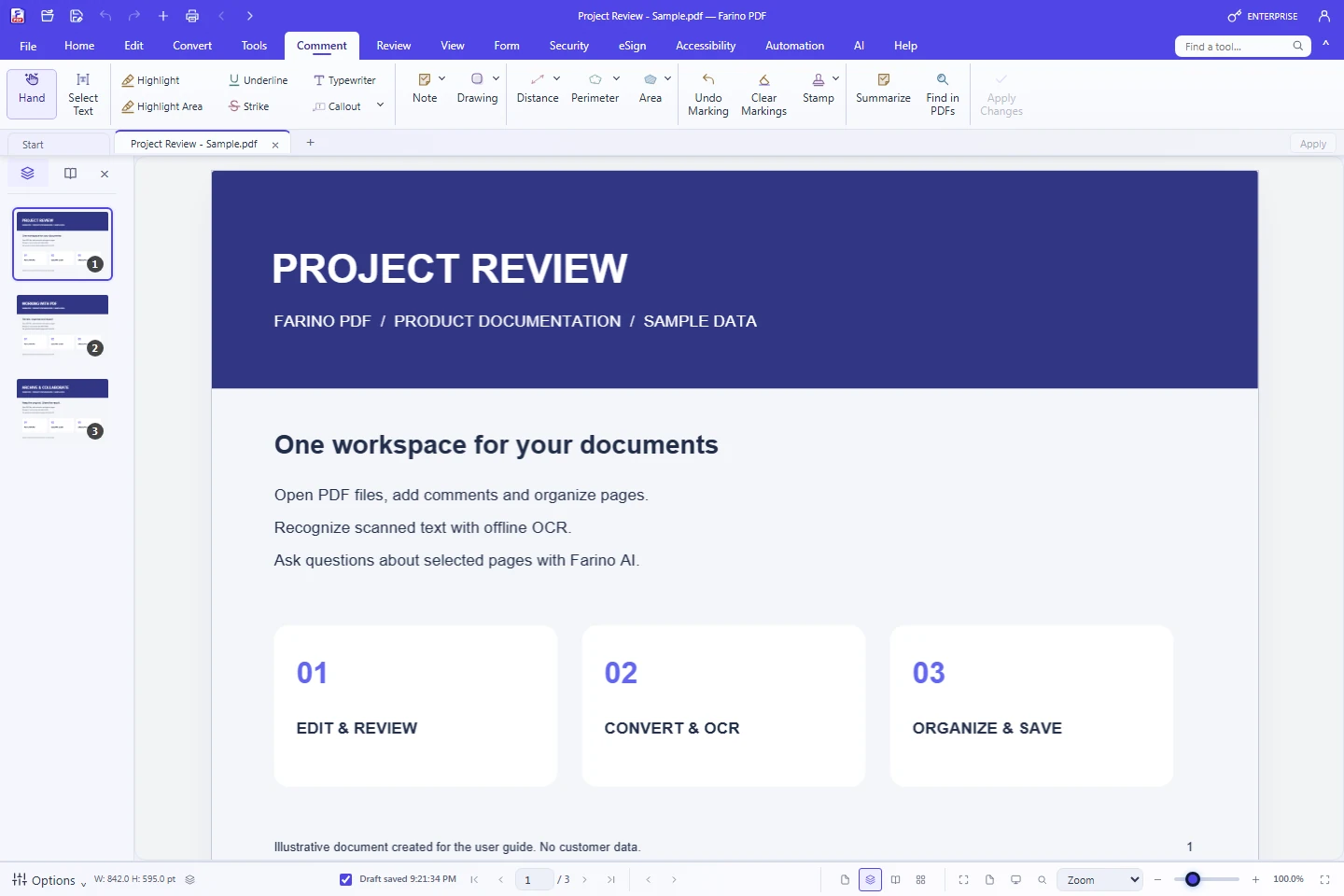1344x896 pixels.
Task: Select the Select Text tool
Action: click(x=83, y=94)
